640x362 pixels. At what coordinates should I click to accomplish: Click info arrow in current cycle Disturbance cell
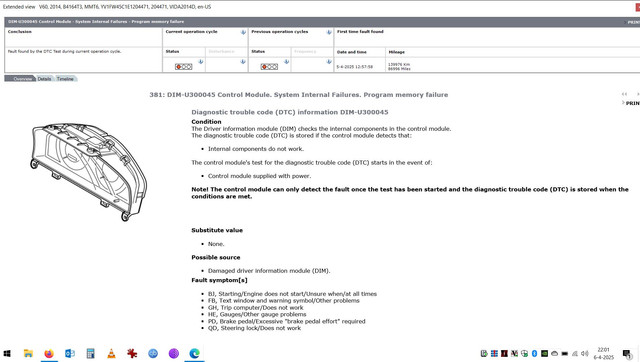click(243, 62)
